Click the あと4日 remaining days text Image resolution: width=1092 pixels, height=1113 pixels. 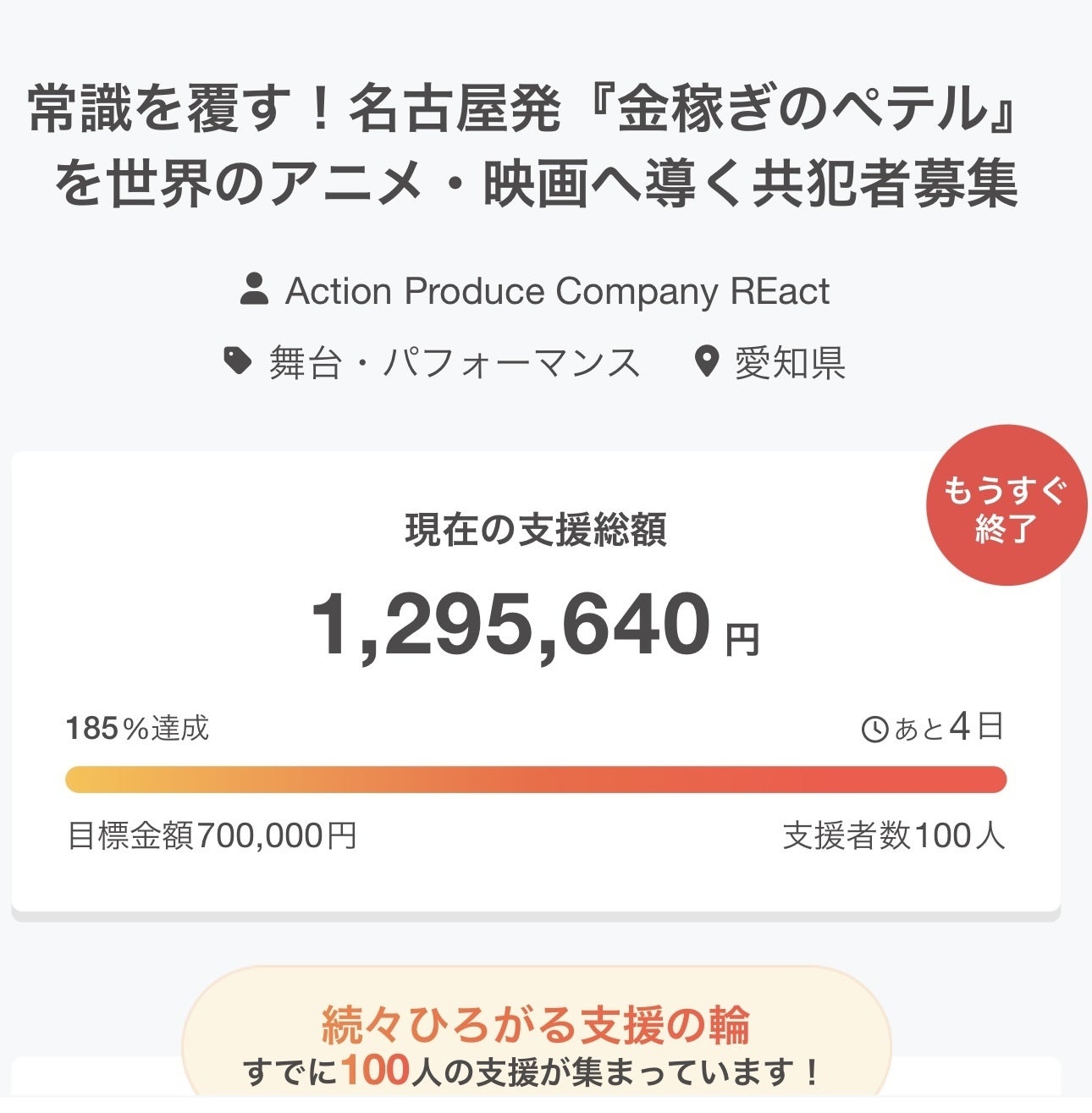[948, 728]
